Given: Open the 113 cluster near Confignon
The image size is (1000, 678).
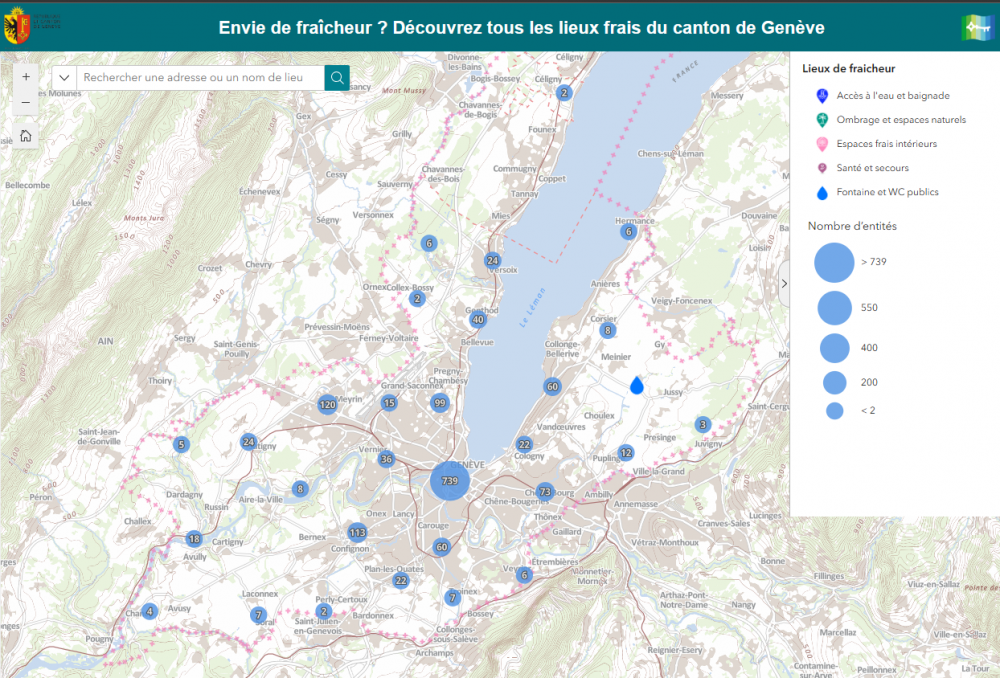Looking at the screenshot, I should point(357,533).
